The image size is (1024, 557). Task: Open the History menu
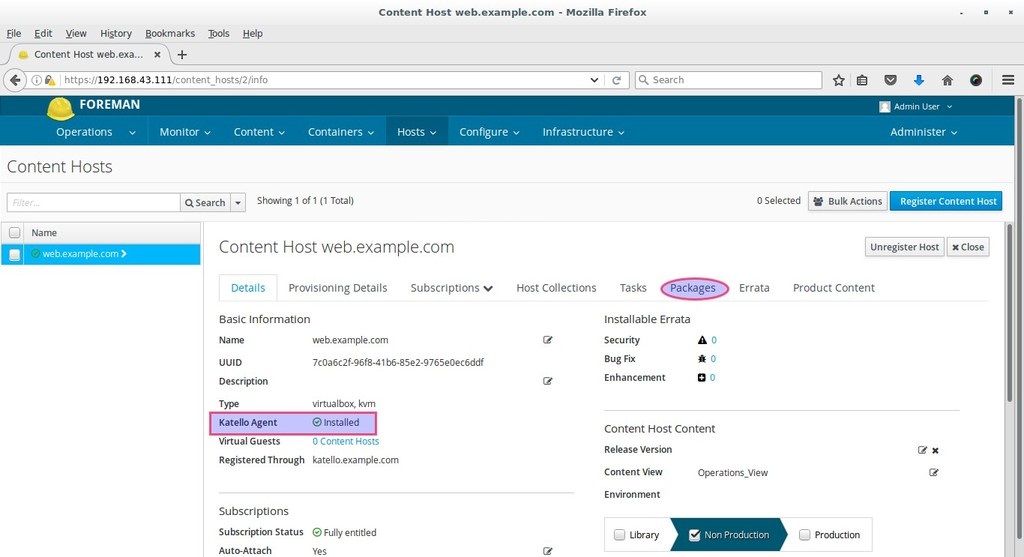click(116, 33)
